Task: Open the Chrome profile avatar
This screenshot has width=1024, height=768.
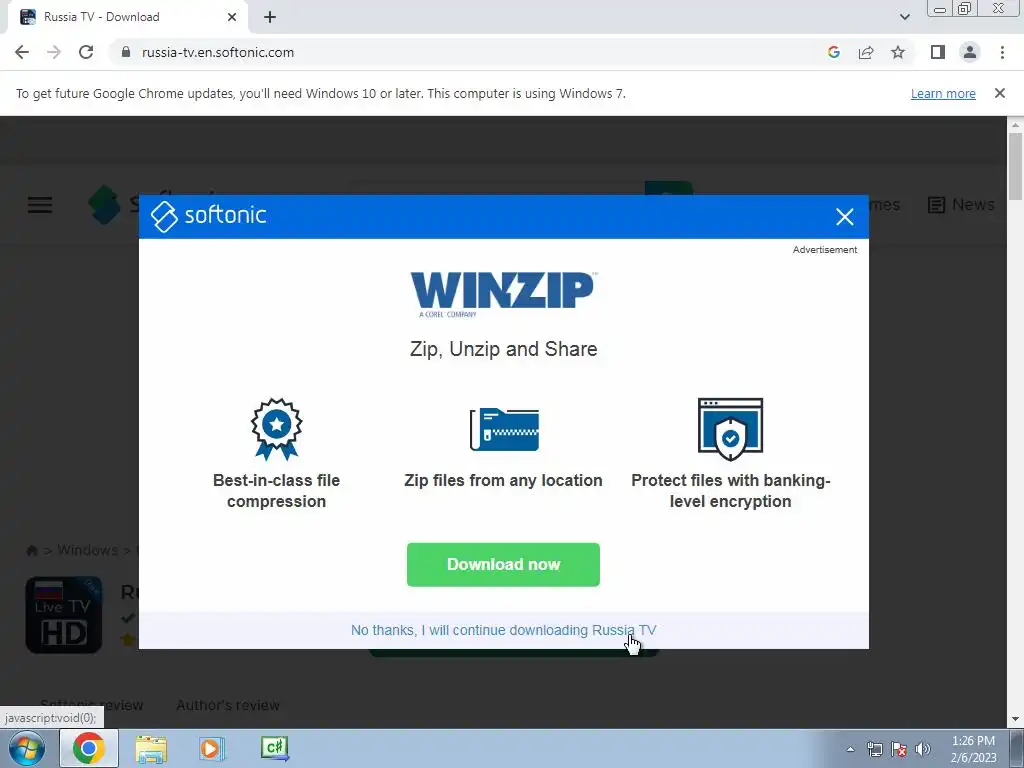Action: [970, 52]
